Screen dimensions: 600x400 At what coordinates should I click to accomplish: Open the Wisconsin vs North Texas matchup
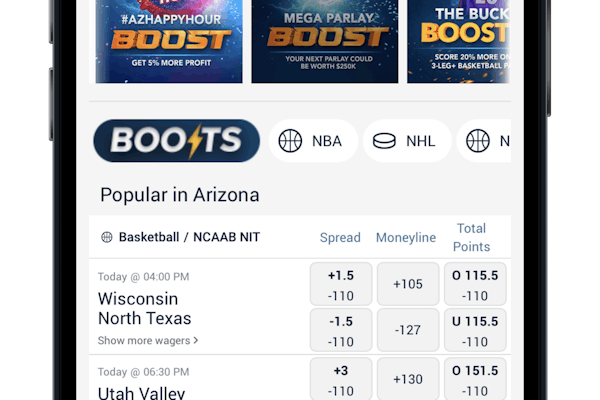click(144, 308)
